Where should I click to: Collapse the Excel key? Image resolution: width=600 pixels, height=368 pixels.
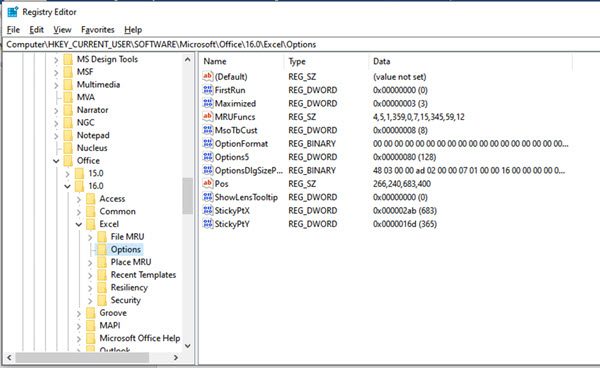[x=79, y=225]
